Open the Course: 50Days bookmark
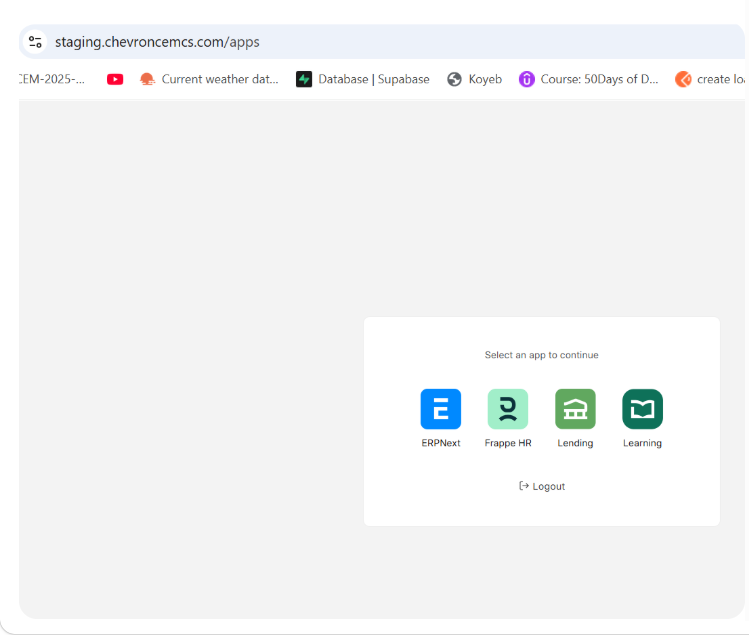The height and width of the screenshot is (635, 749). 599,79
